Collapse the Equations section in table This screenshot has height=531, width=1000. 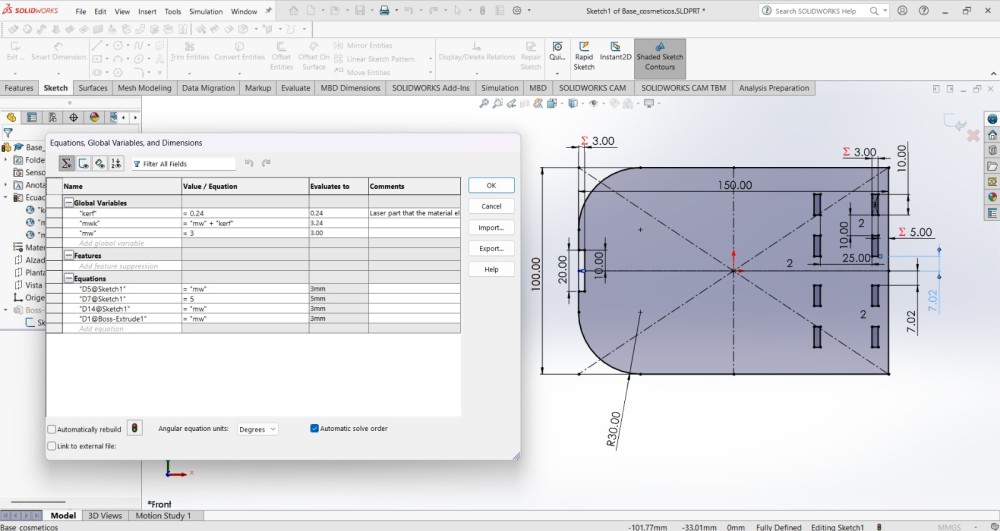pyautogui.click(x=69, y=279)
